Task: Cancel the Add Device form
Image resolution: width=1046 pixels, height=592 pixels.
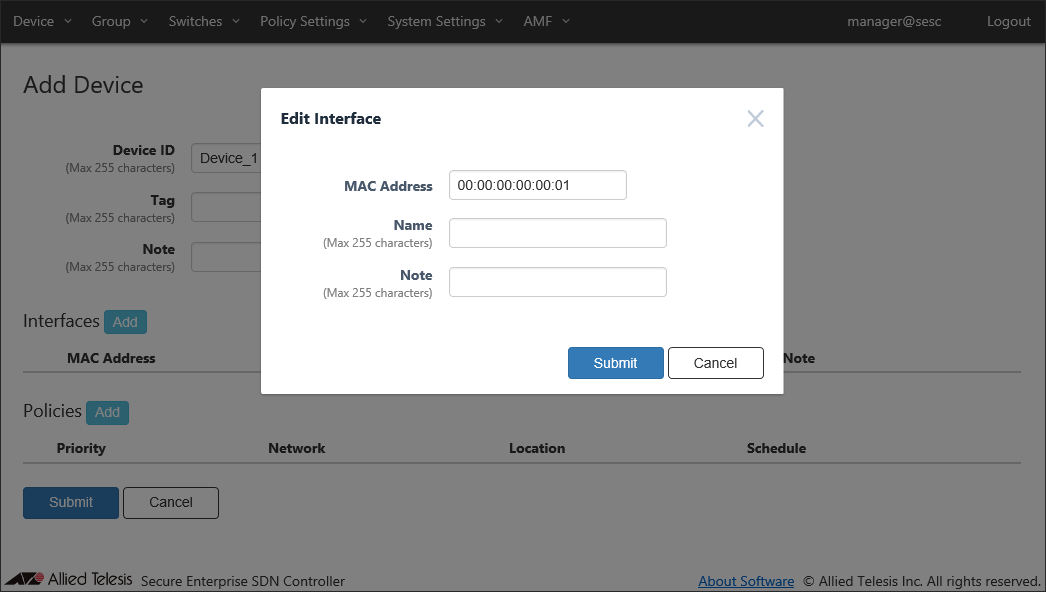Action: coord(170,502)
